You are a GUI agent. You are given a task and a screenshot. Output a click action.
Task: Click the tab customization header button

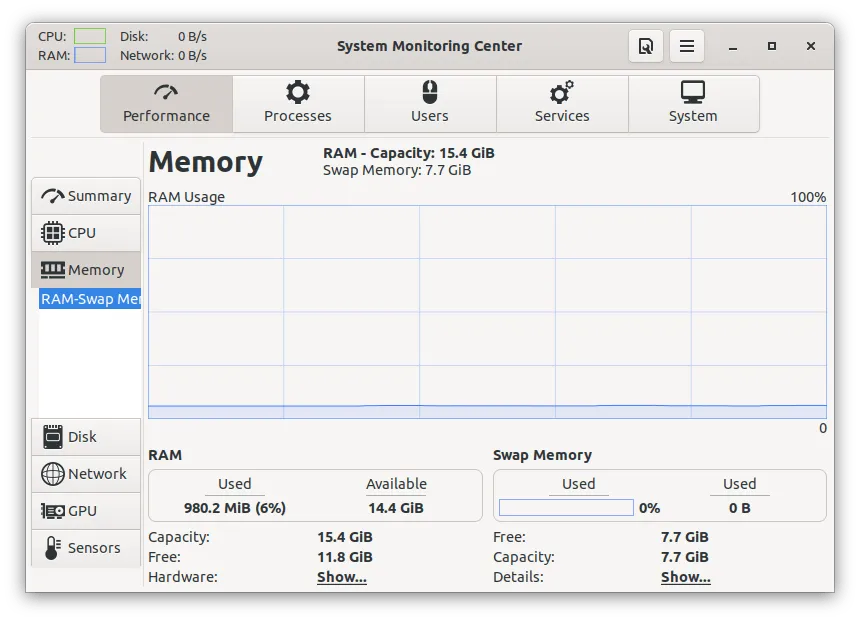[646, 46]
